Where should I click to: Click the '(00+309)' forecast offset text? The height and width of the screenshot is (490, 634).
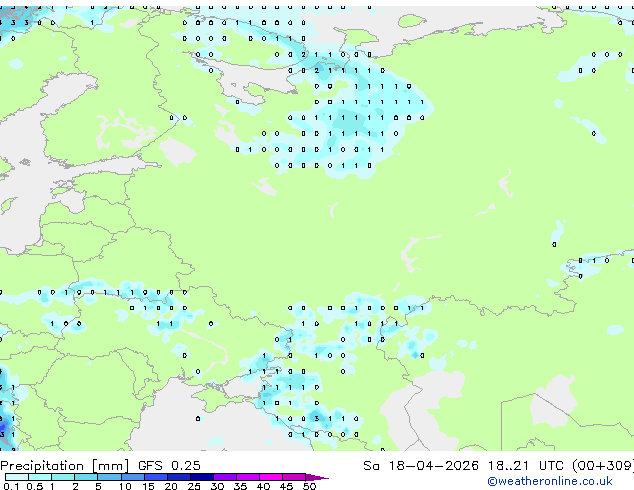pyautogui.click(x=603, y=466)
